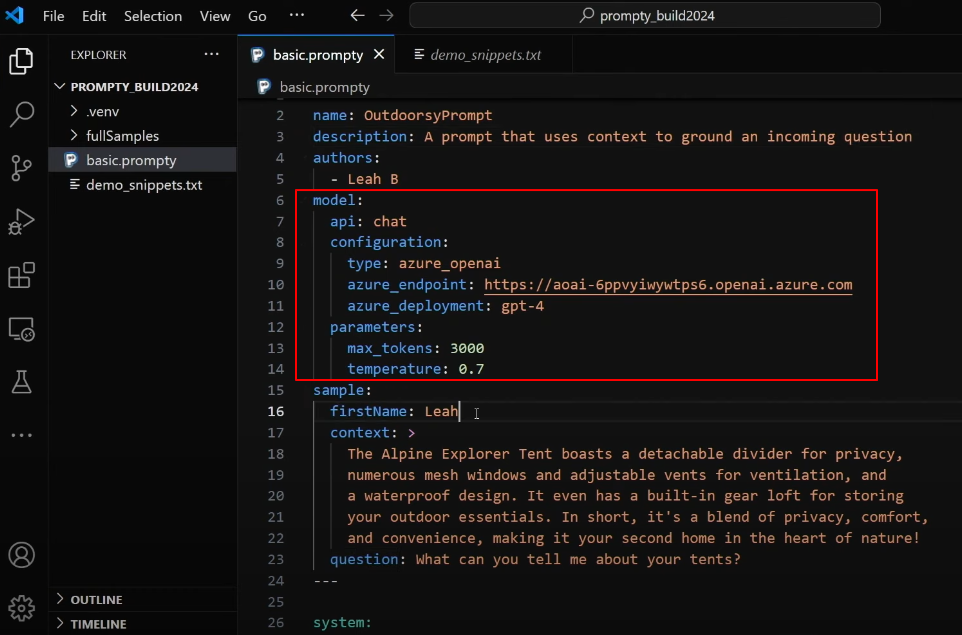
Task: Go back in navigation history
Action: coord(357,15)
